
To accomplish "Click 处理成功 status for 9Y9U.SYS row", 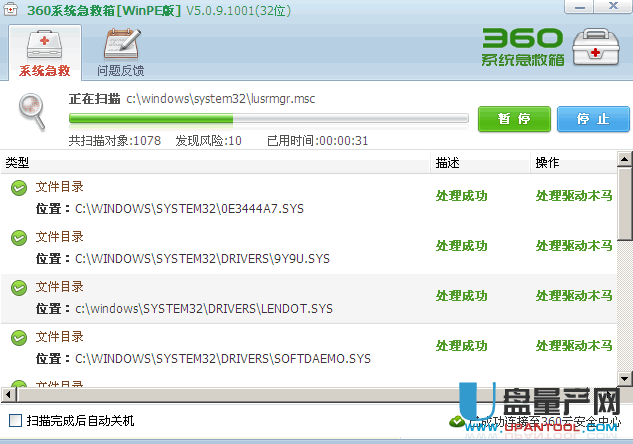I will pyautogui.click(x=461, y=246).
